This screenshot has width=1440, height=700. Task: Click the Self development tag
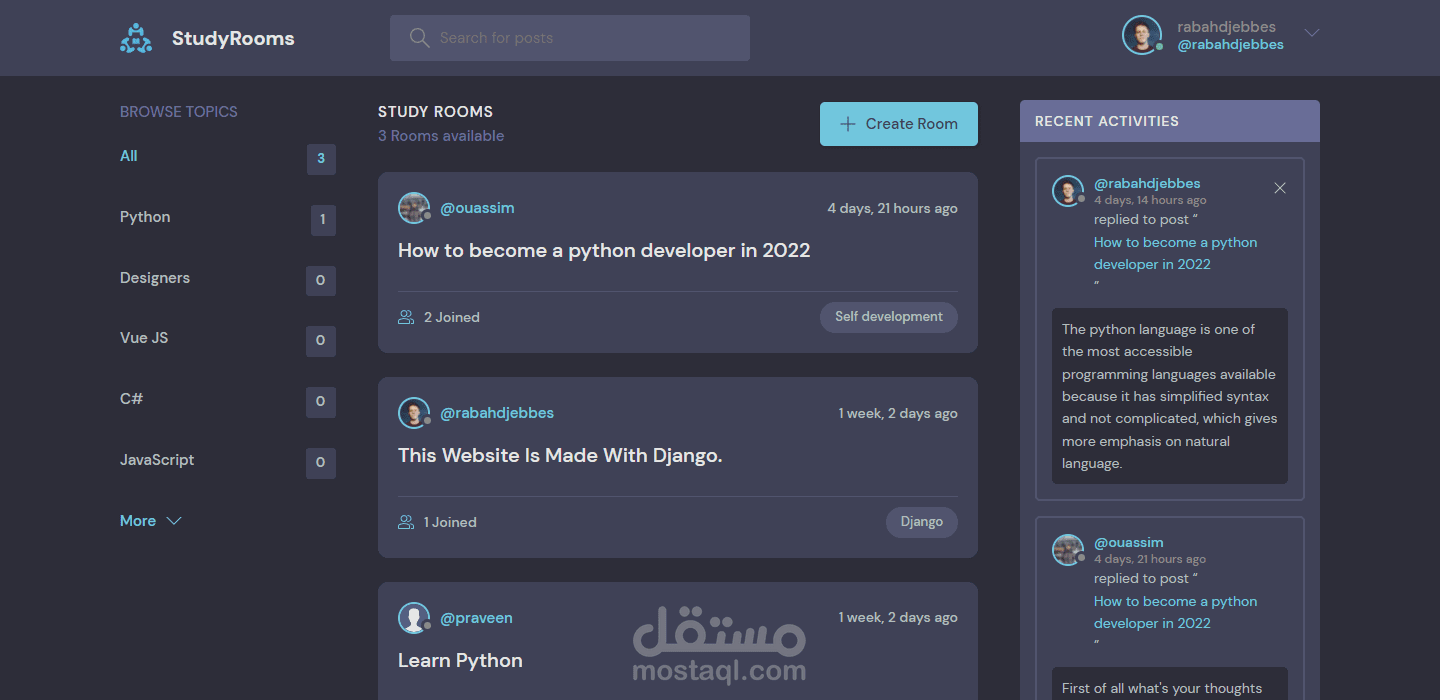(x=888, y=316)
